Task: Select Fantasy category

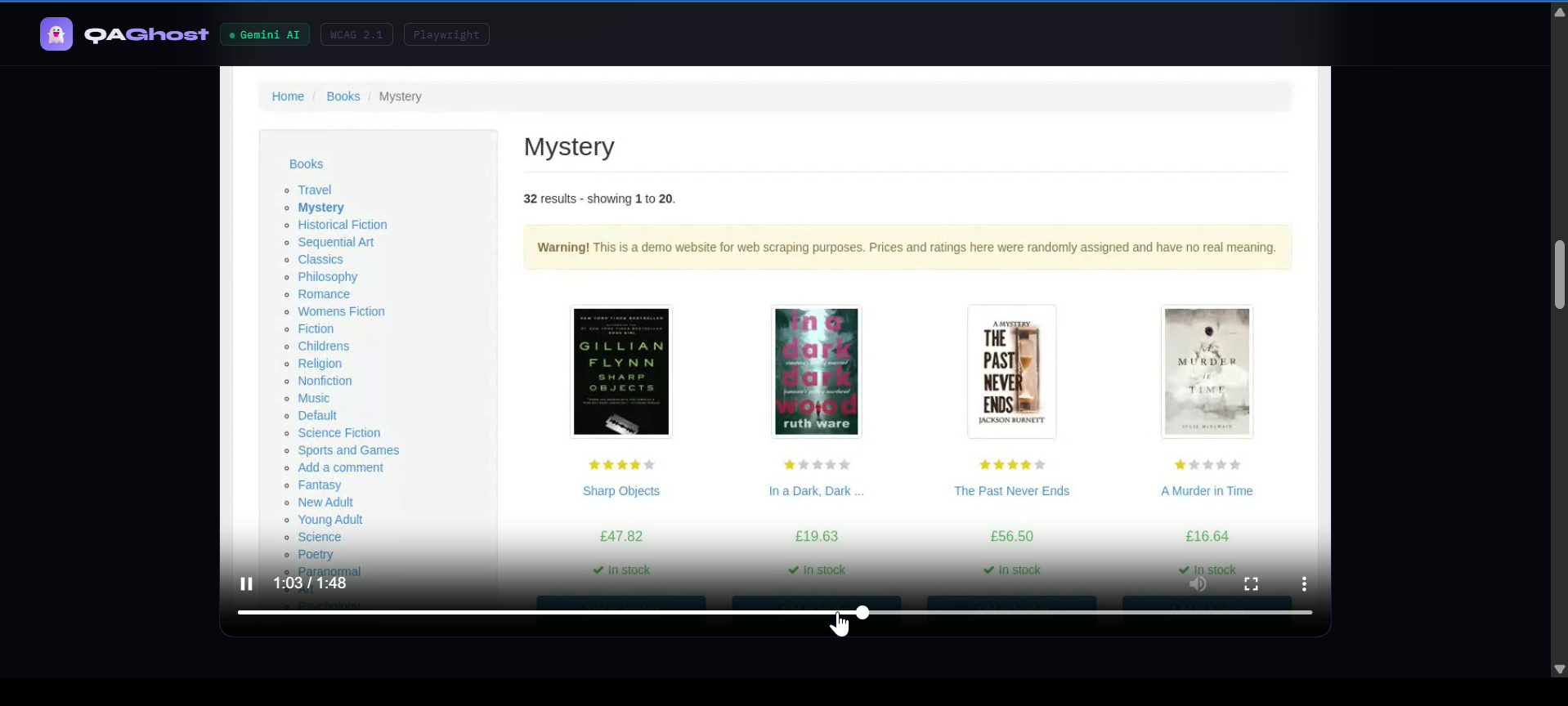Action: tap(319, 485)
